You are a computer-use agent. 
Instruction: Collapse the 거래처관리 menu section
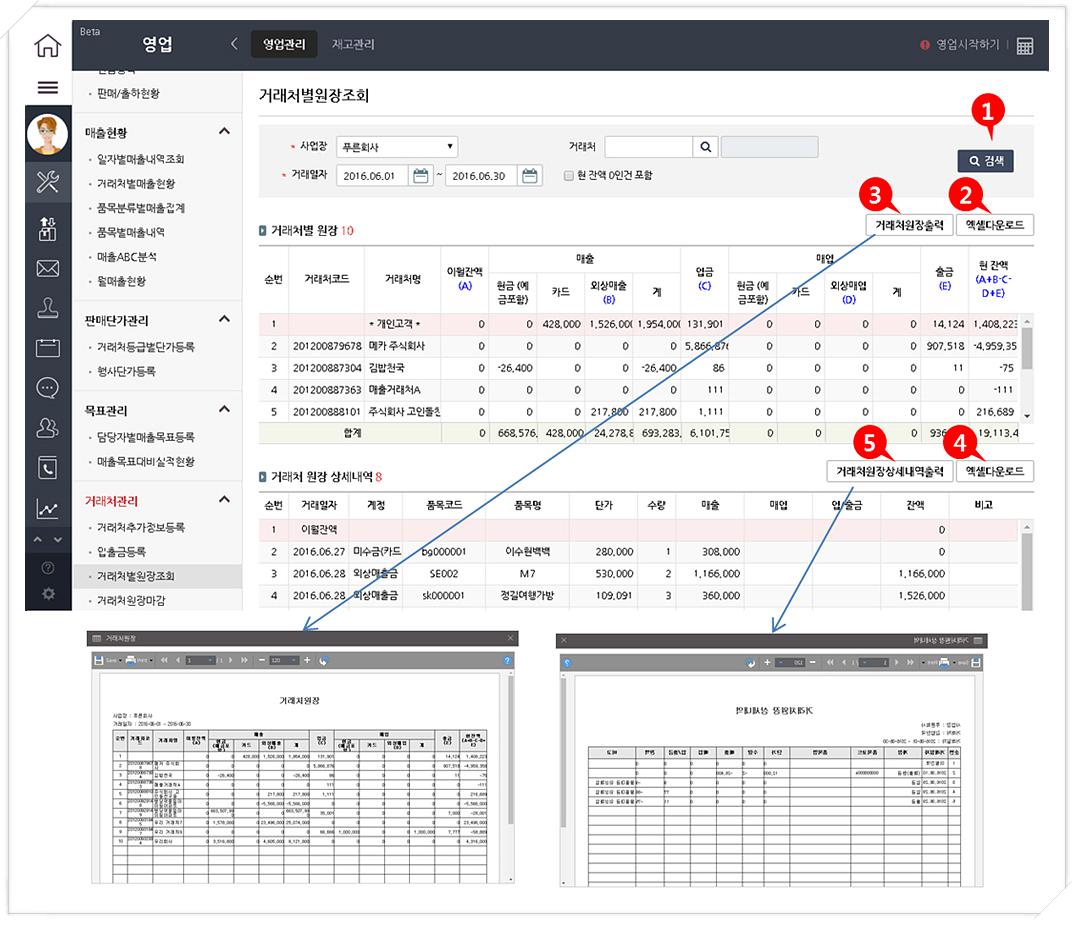pos(224,500)
